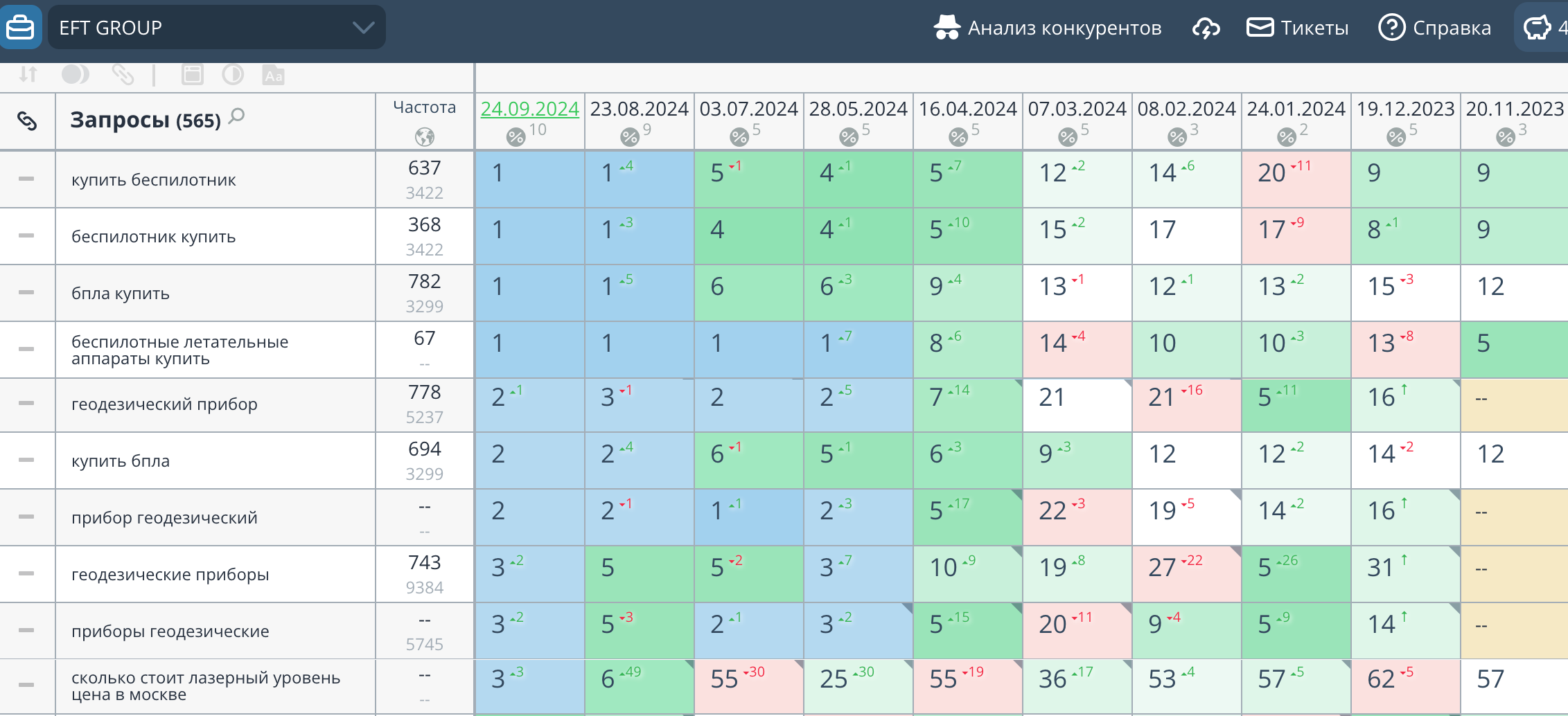Click the cloud lightning icon
The height and width of the screenshot is (716, 1568).
tap(1206, 28)
